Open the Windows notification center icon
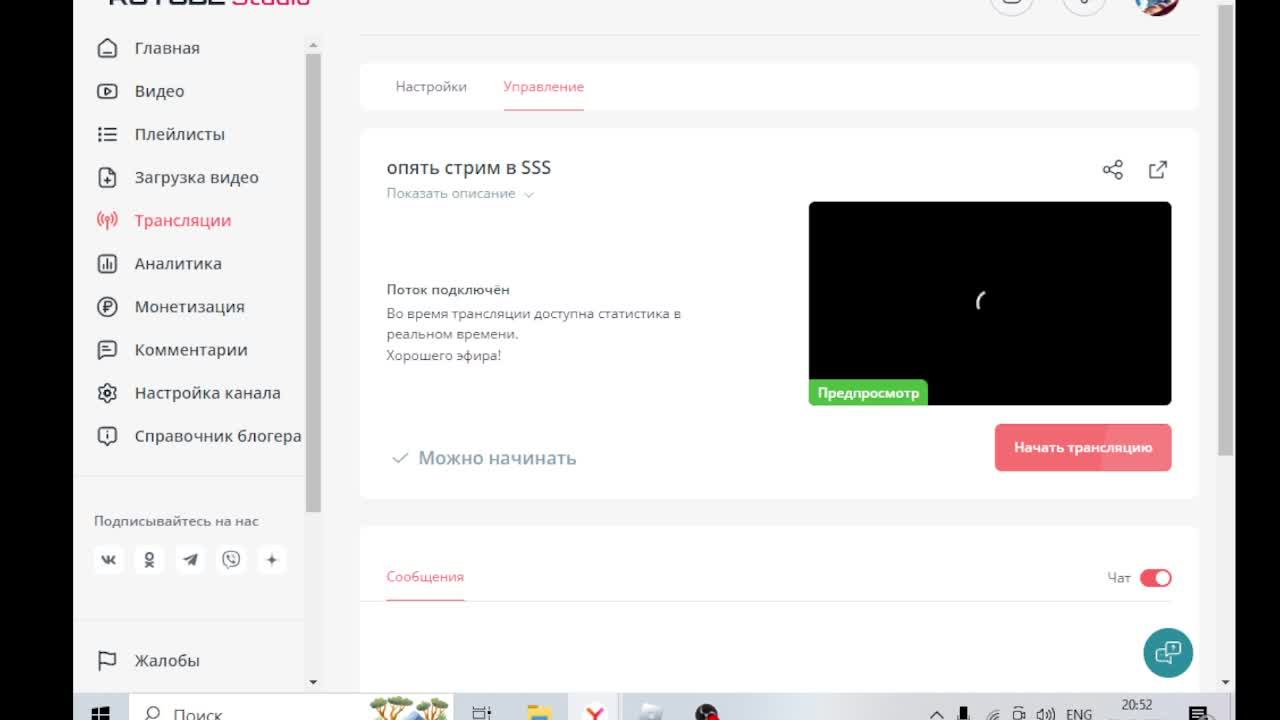 coord(1198,714)
